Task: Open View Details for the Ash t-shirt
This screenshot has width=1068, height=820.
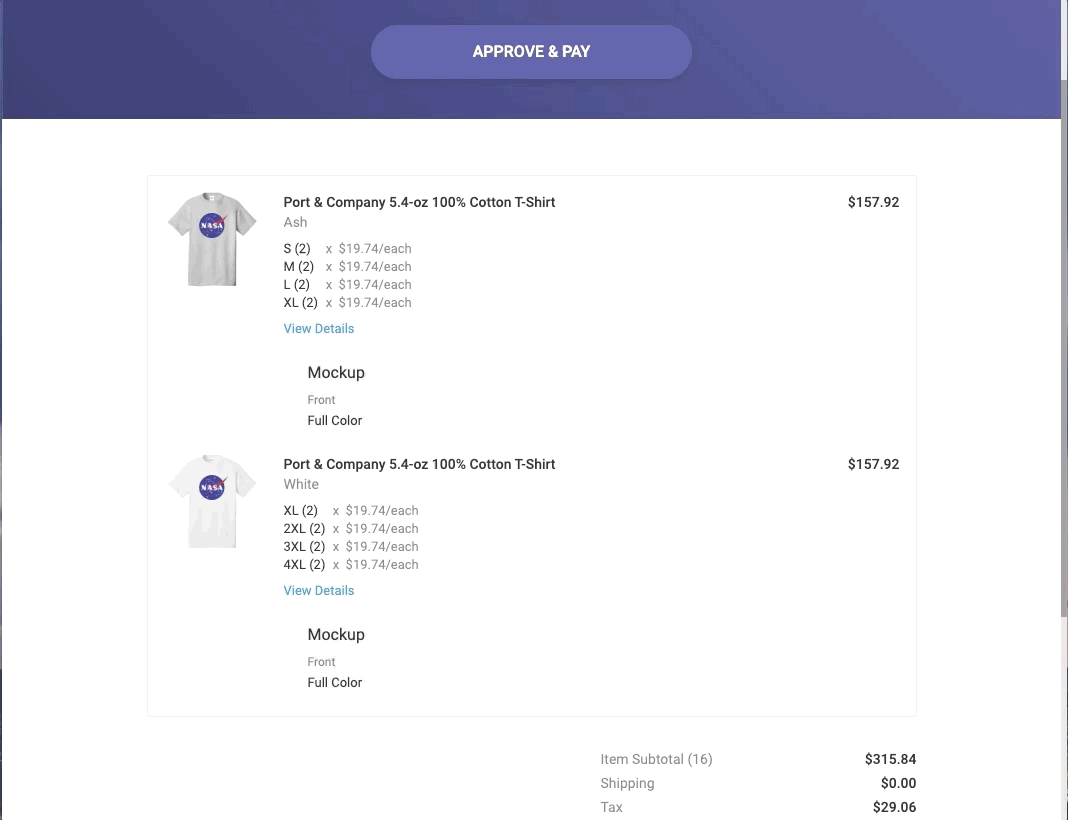Action: (318, 328)
